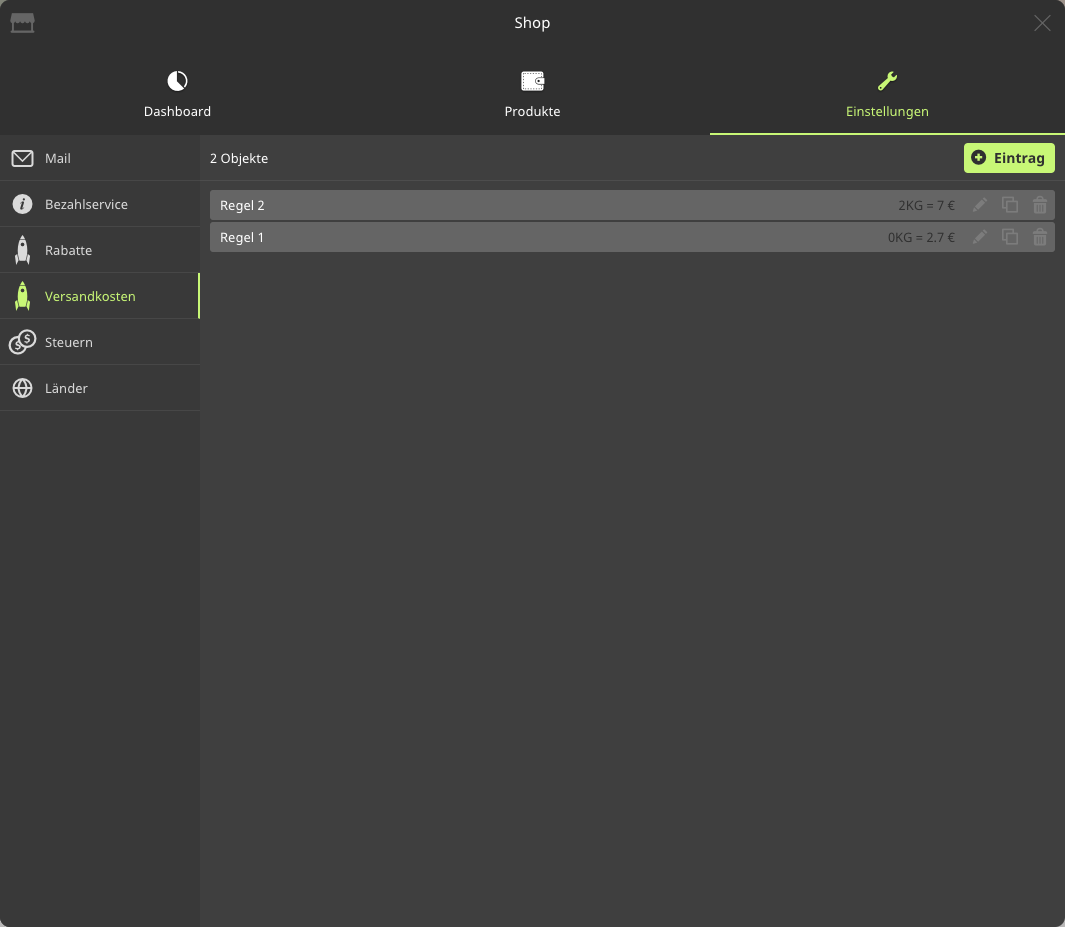Viewport: 1065px width, 927px height.
Task: Delete Regel 1 with the trash icon
Action: point(1040,237)
